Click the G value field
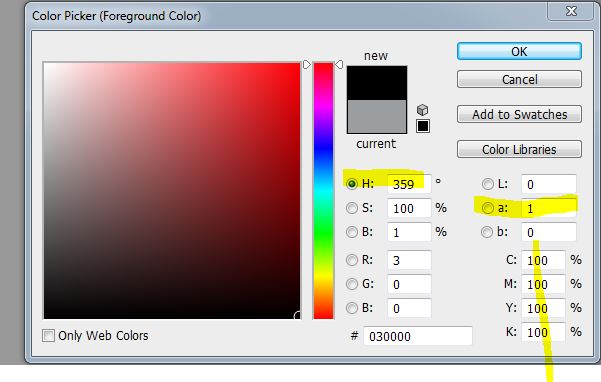This screenshot has height=382, width=601. (x=409, y=284)
